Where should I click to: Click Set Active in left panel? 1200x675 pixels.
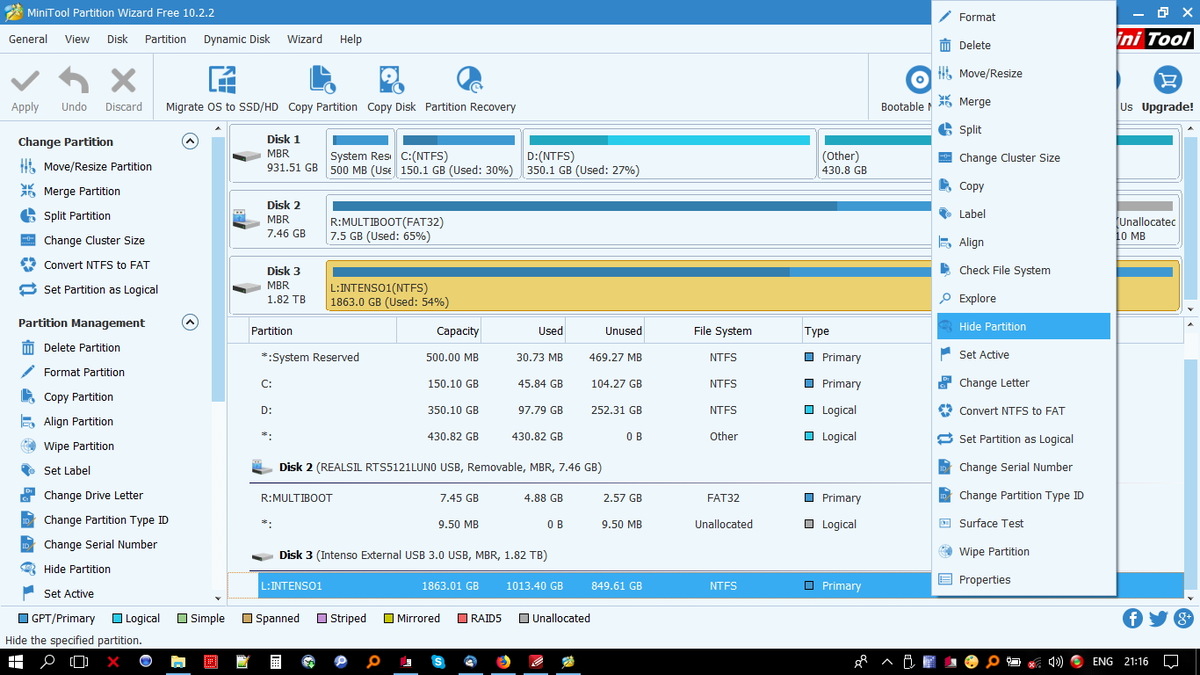69,594
